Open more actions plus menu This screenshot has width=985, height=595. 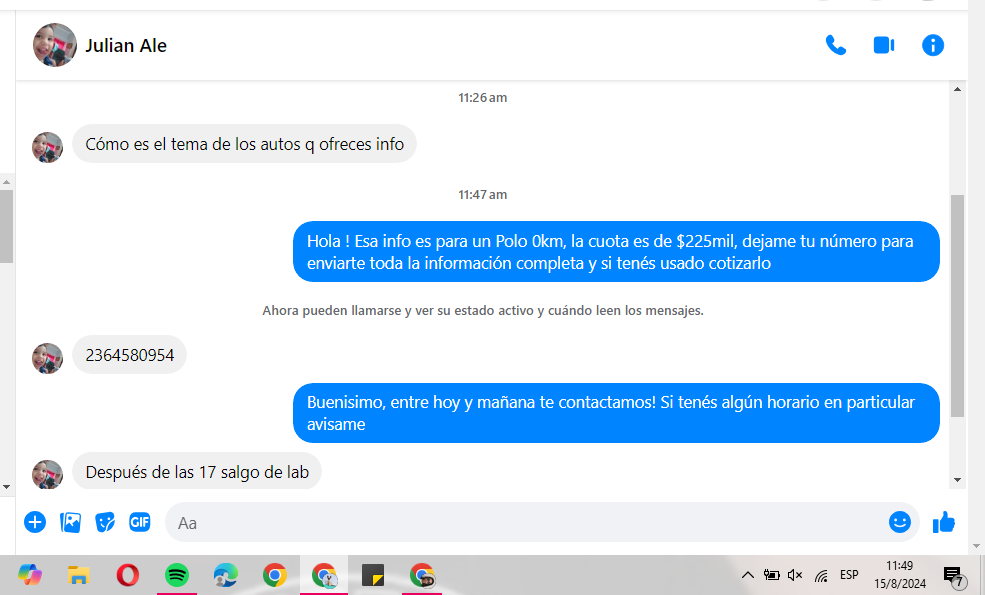click(x=35, y=522)
